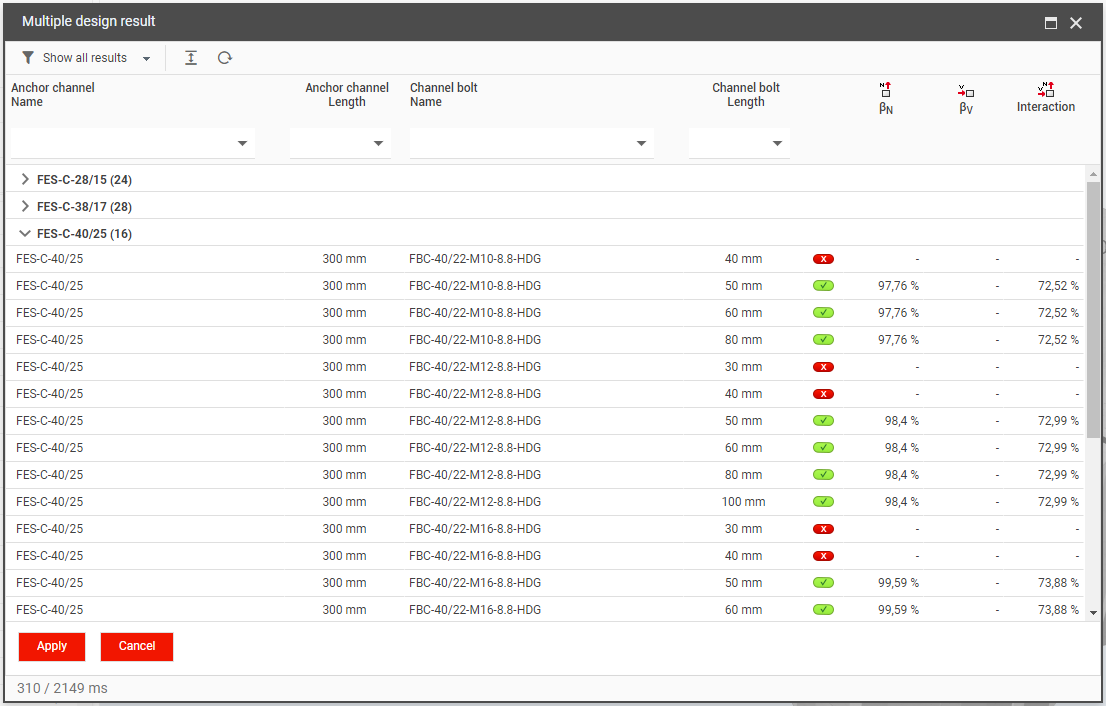Click green pass icon for M16 60 mm row
1106x706 pixels.
tap(823, 609)
